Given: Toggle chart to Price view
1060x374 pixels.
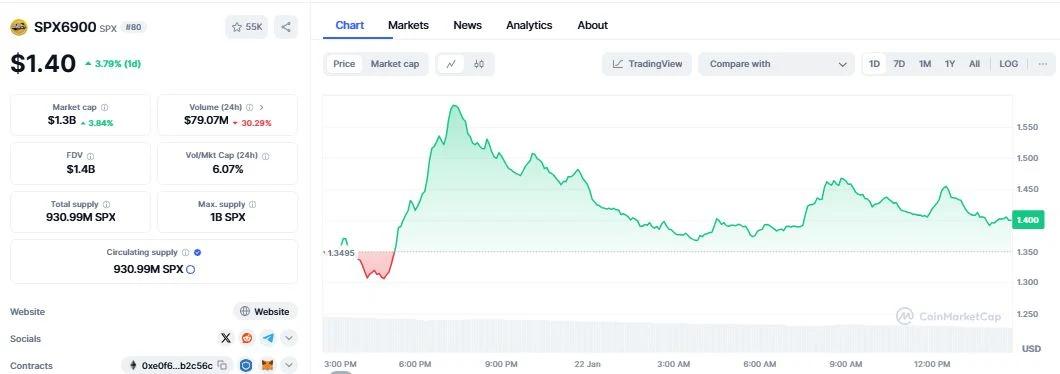Looking at the screenshot, I should pos(344,64).
